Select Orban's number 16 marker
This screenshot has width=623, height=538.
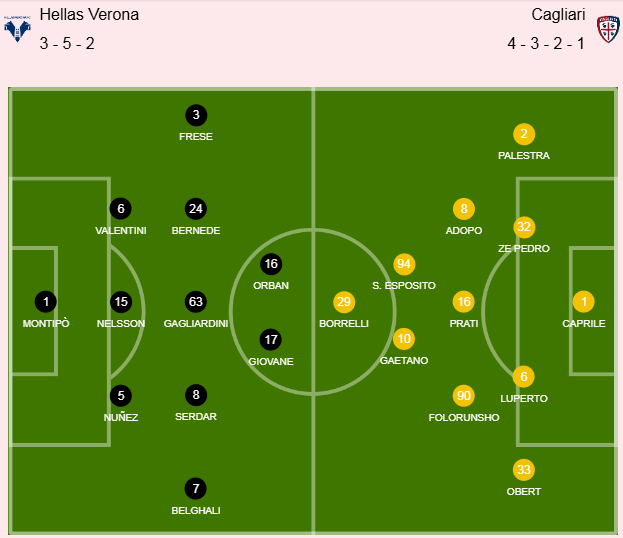[271, 264]
